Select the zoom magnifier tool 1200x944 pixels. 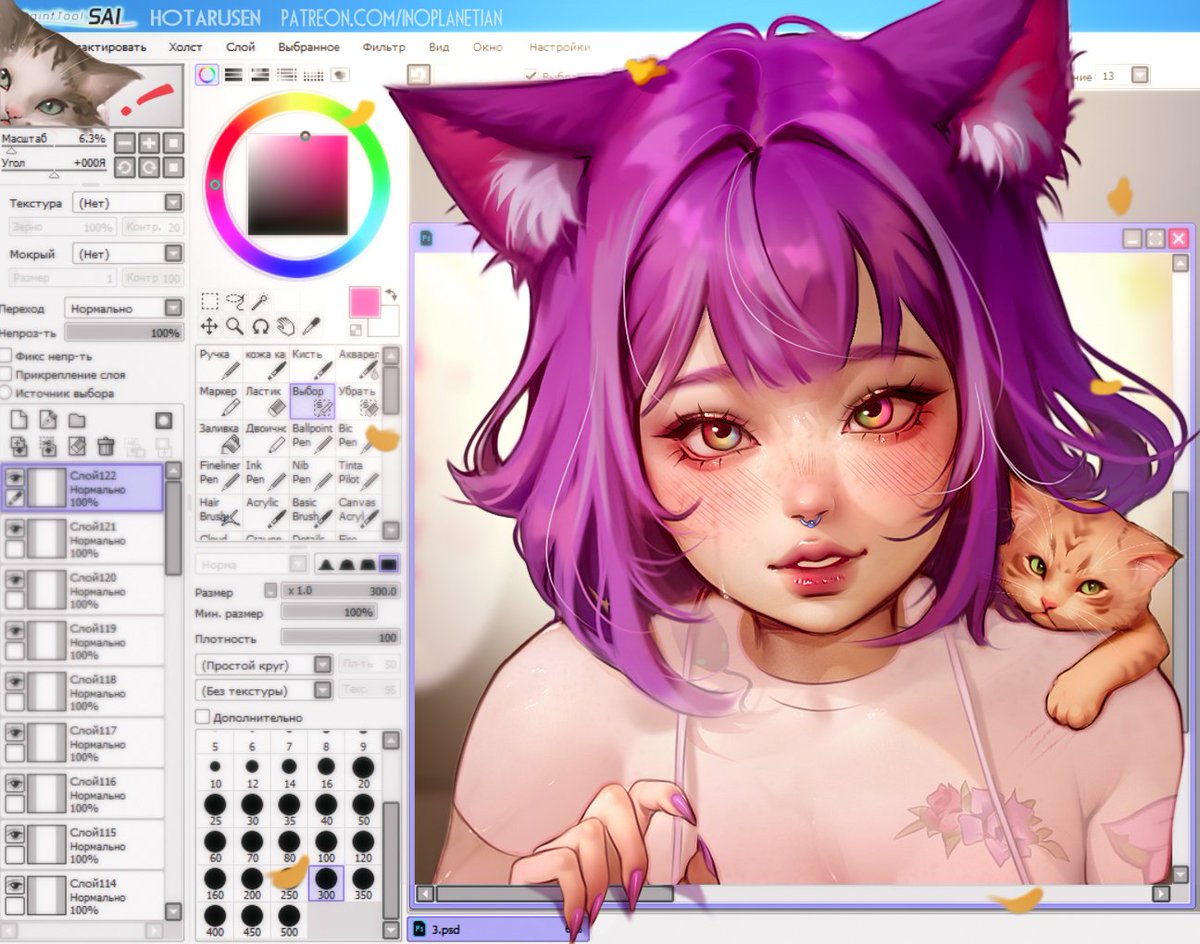tap(235, 326)
